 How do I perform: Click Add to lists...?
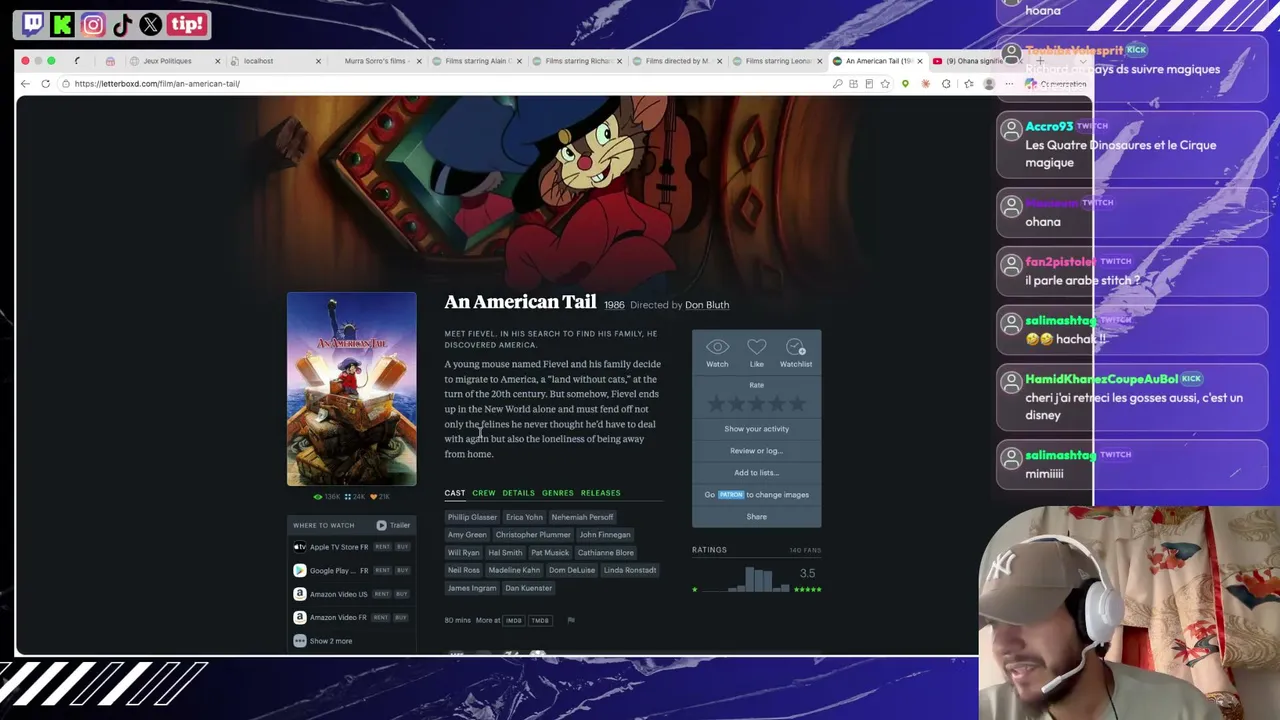pyautogui.click(x=757, y=473)
